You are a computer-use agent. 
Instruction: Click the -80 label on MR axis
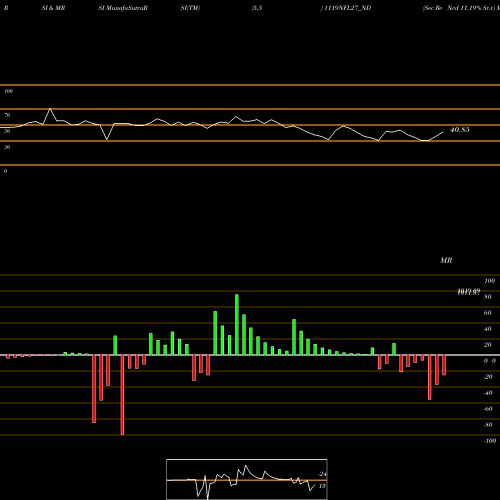point(488,425)
